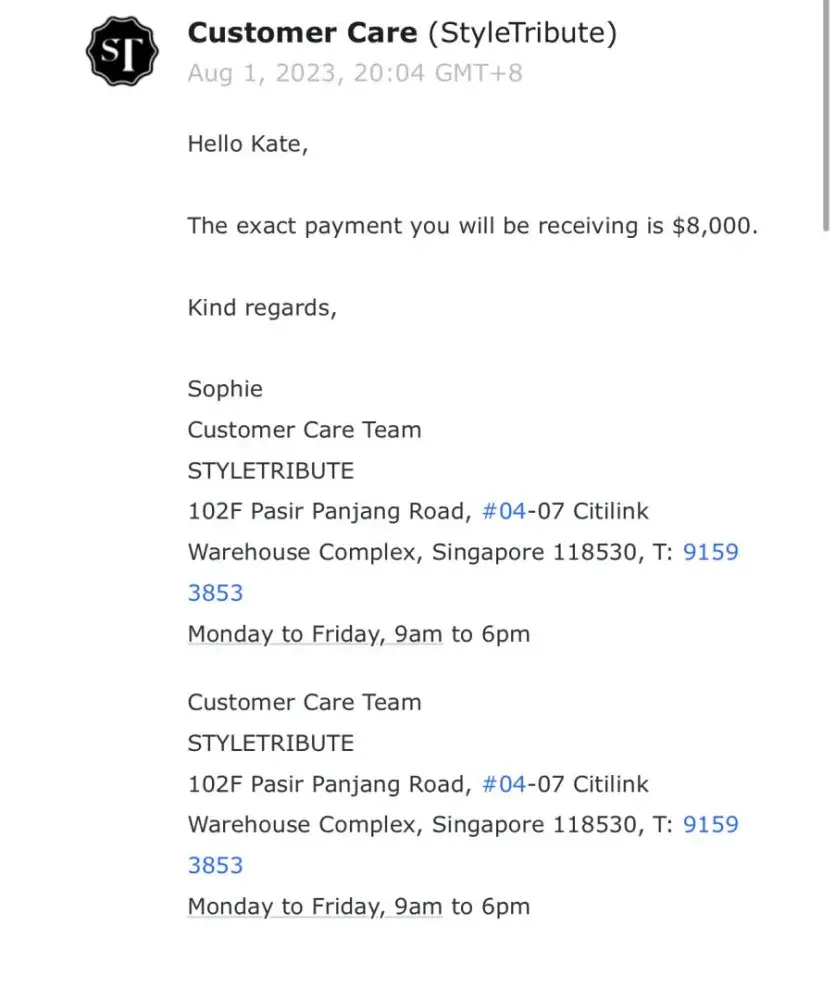Tap the 3853 phone link in bottom signature
This screenshot has height=1000, width=835.
pos(215,865)
